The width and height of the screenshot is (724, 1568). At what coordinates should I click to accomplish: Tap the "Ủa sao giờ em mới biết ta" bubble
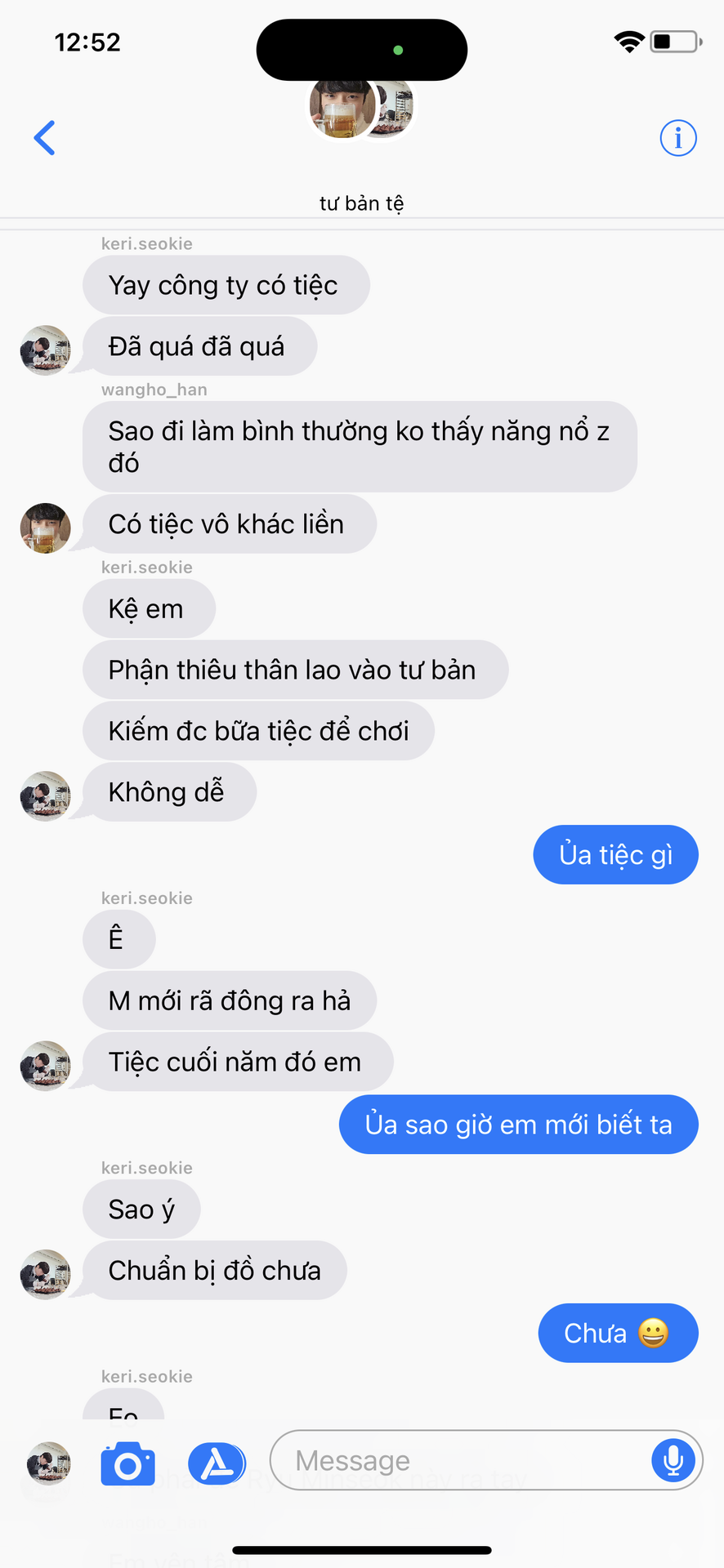[x=519, y=1125]
